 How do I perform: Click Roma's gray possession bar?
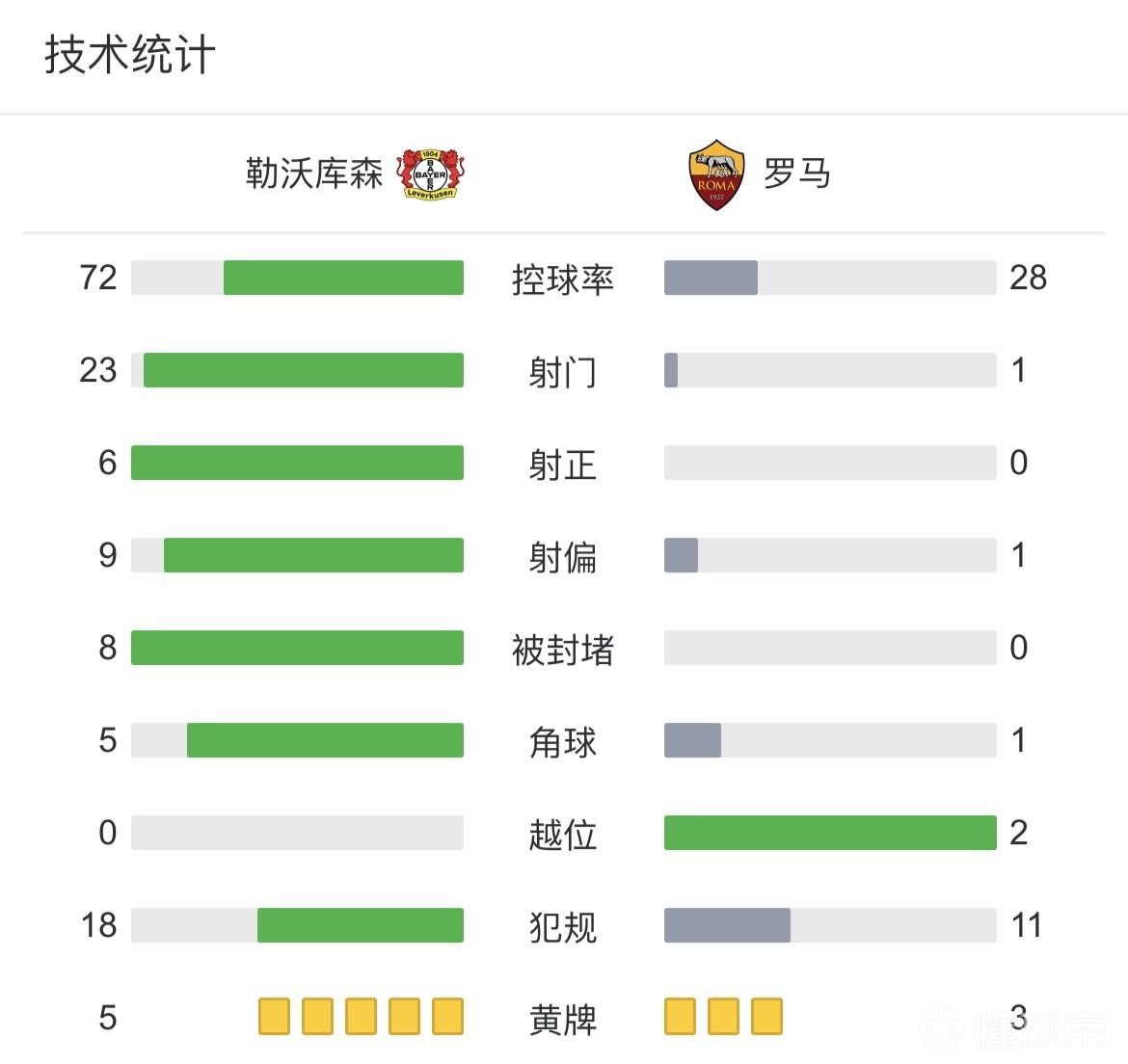(711, 278)
